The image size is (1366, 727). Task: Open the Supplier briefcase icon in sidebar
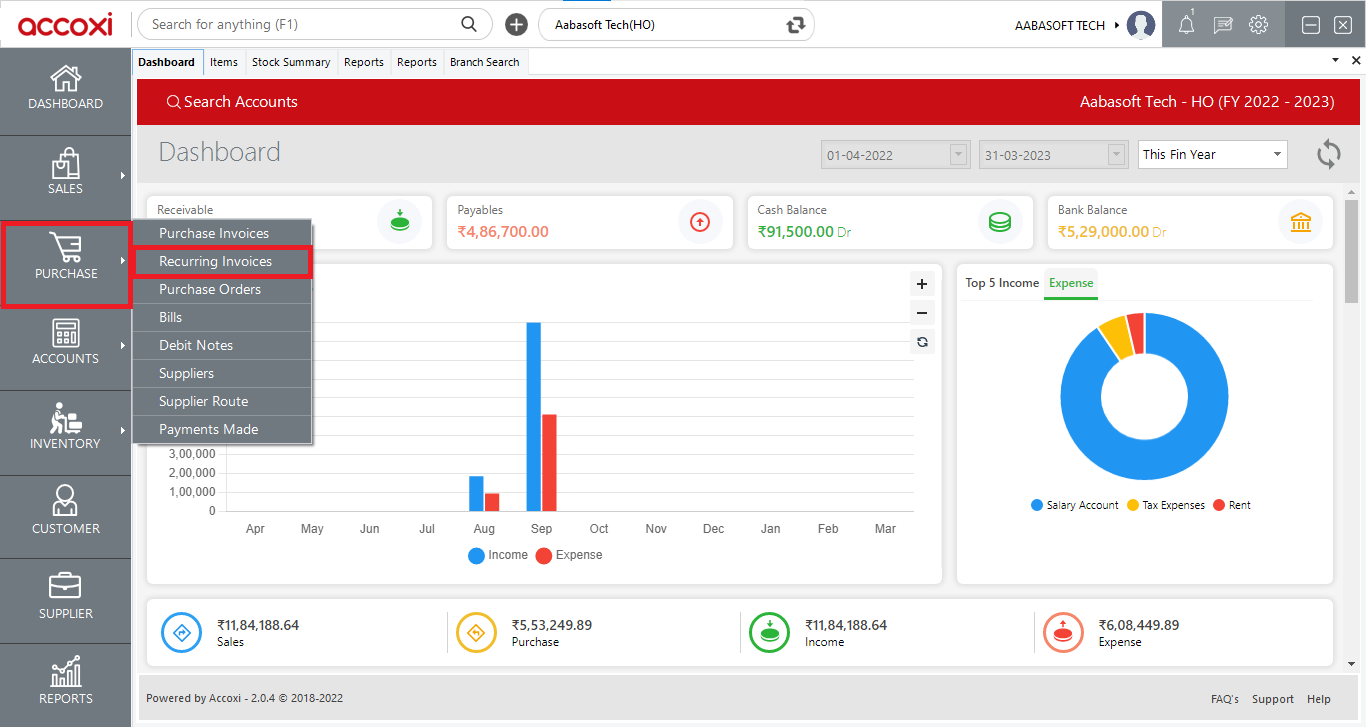tap(65, 586)
